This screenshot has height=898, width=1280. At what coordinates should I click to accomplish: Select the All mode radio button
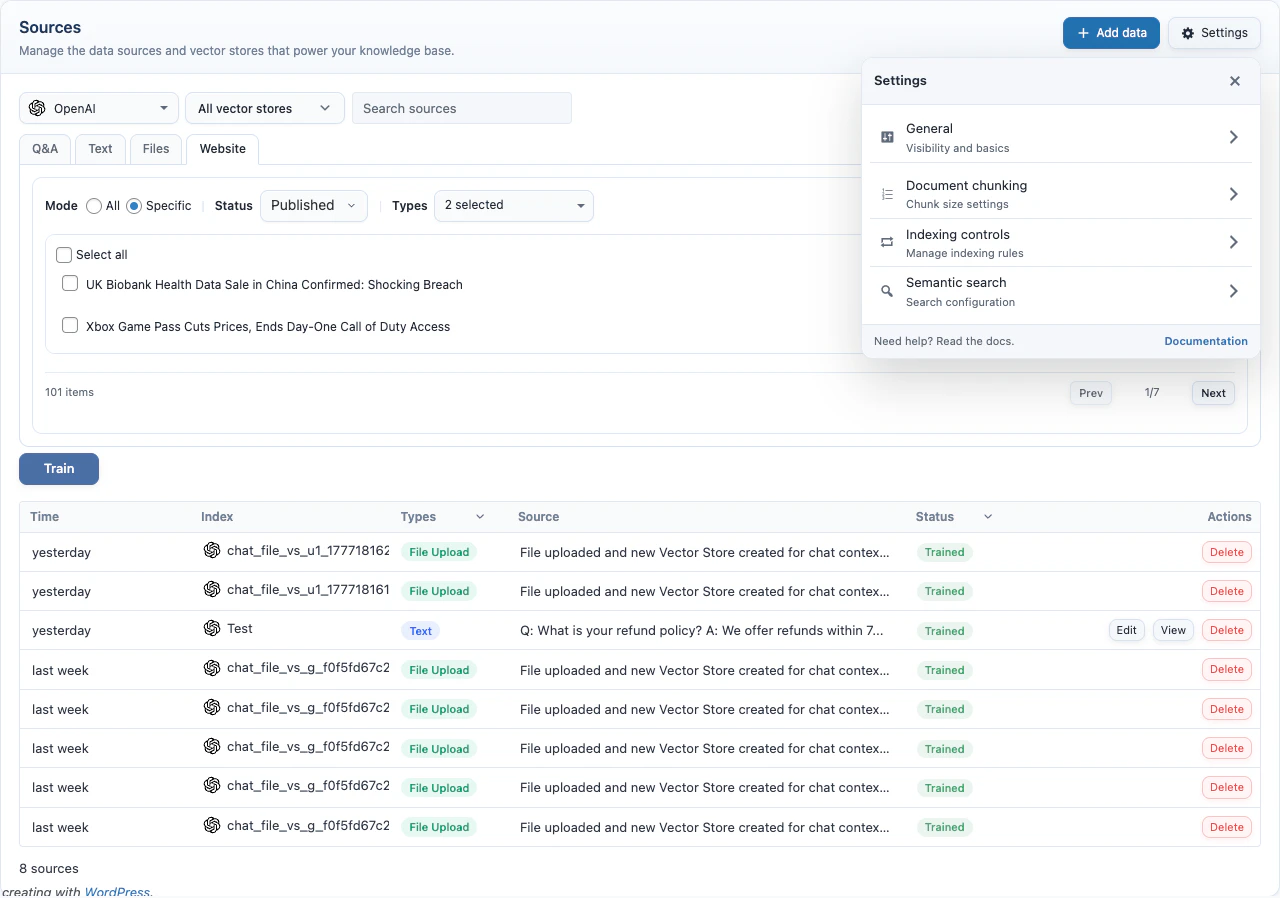(94, 206)
